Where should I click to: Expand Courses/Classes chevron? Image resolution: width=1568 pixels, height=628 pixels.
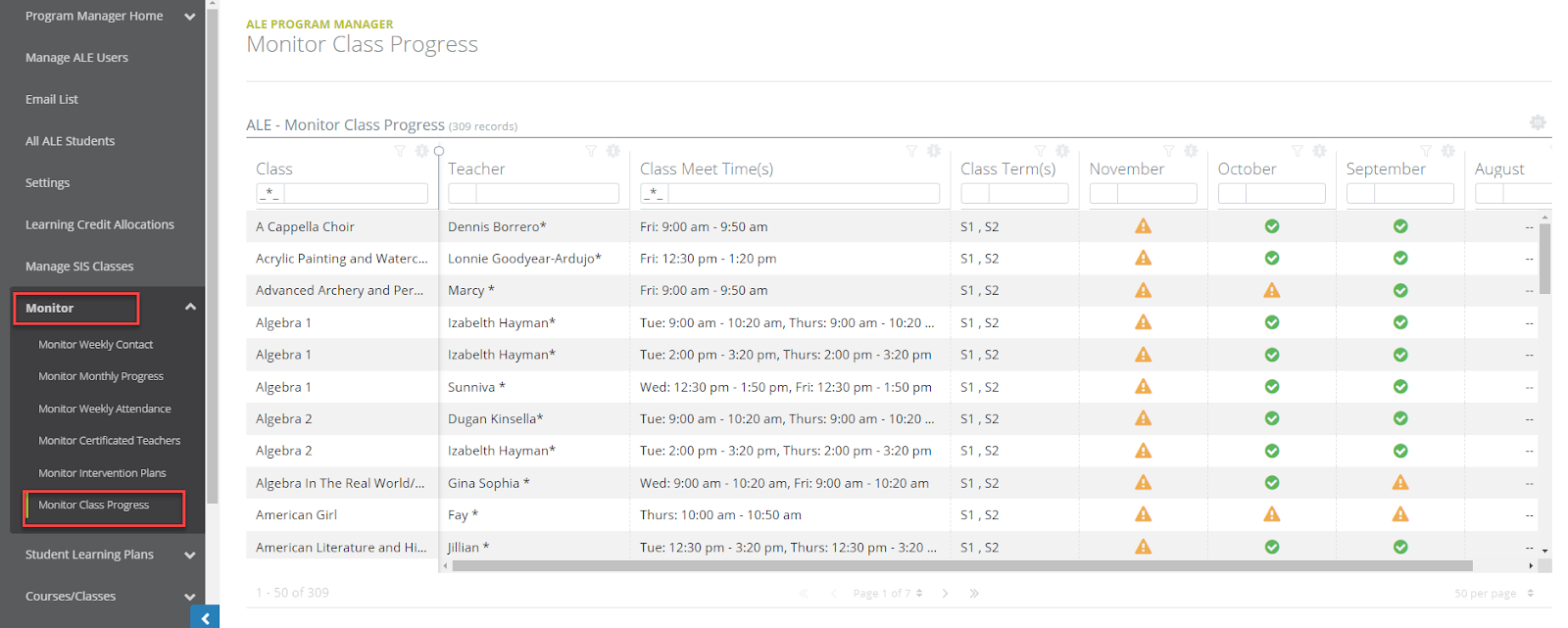point(190,597)
